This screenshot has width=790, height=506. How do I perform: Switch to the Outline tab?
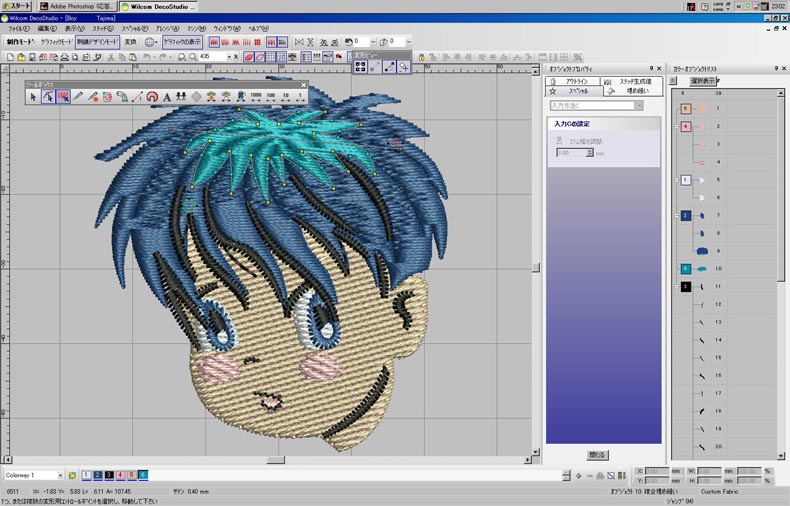pos(573,81)
